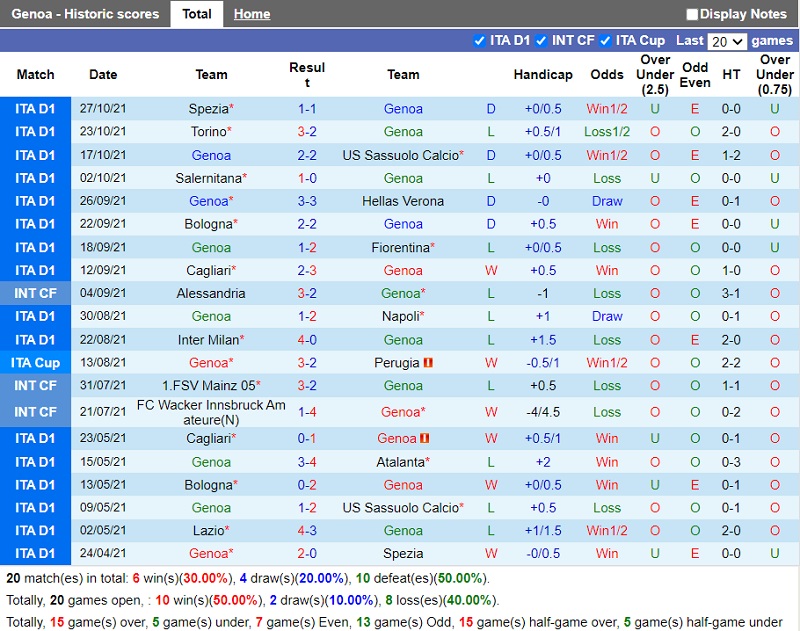Click the 0-1 score of Cagliari 23/05/21
The width and height of the screenshot is (800, 631).
(307, 438)
